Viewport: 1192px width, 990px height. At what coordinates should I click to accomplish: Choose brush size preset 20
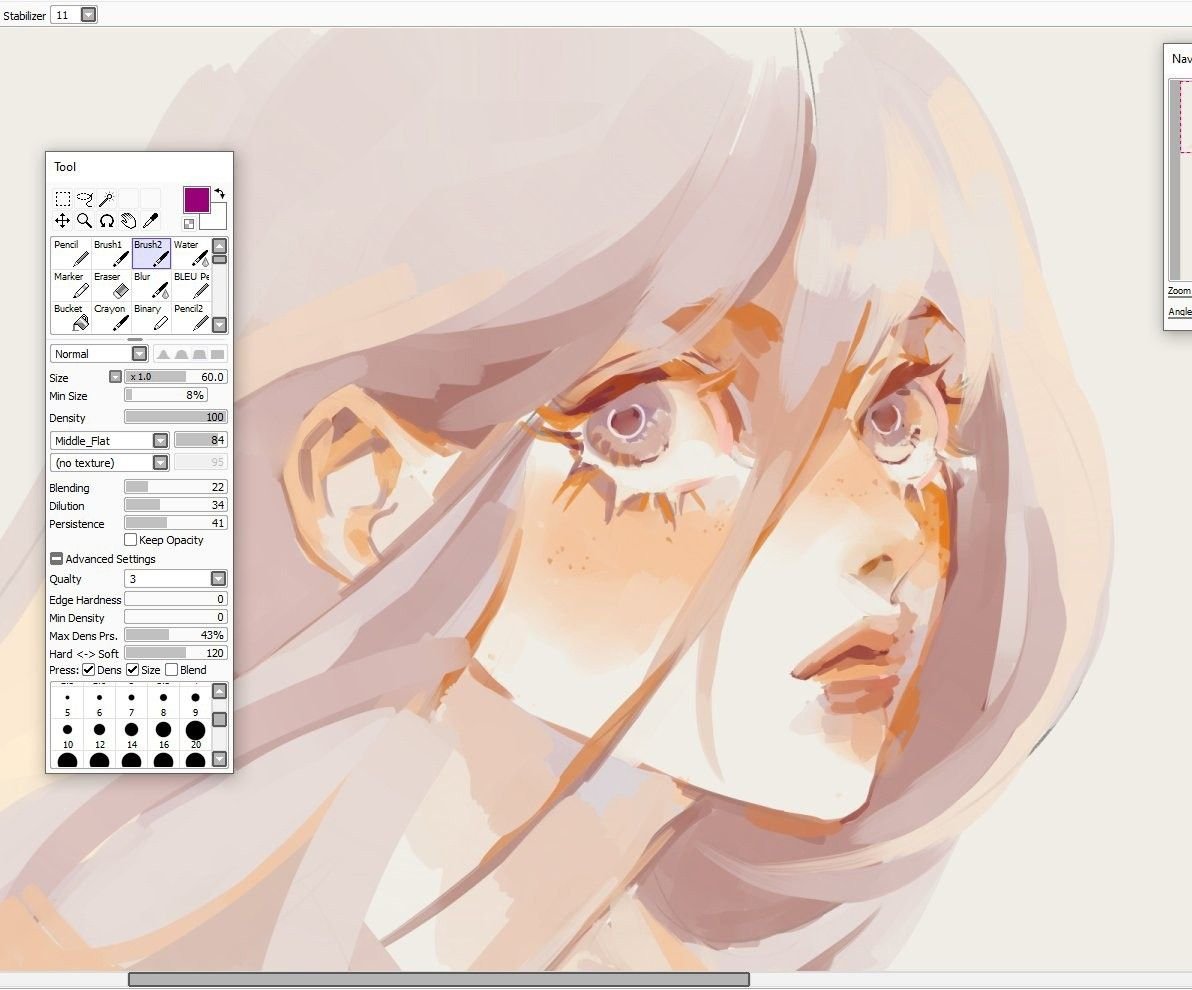click(x=195, y=730)
